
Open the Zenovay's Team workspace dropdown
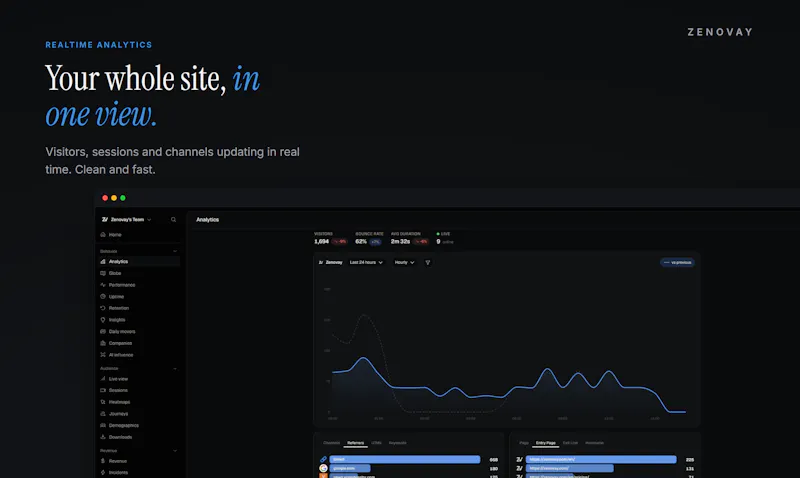pos(127,219)
